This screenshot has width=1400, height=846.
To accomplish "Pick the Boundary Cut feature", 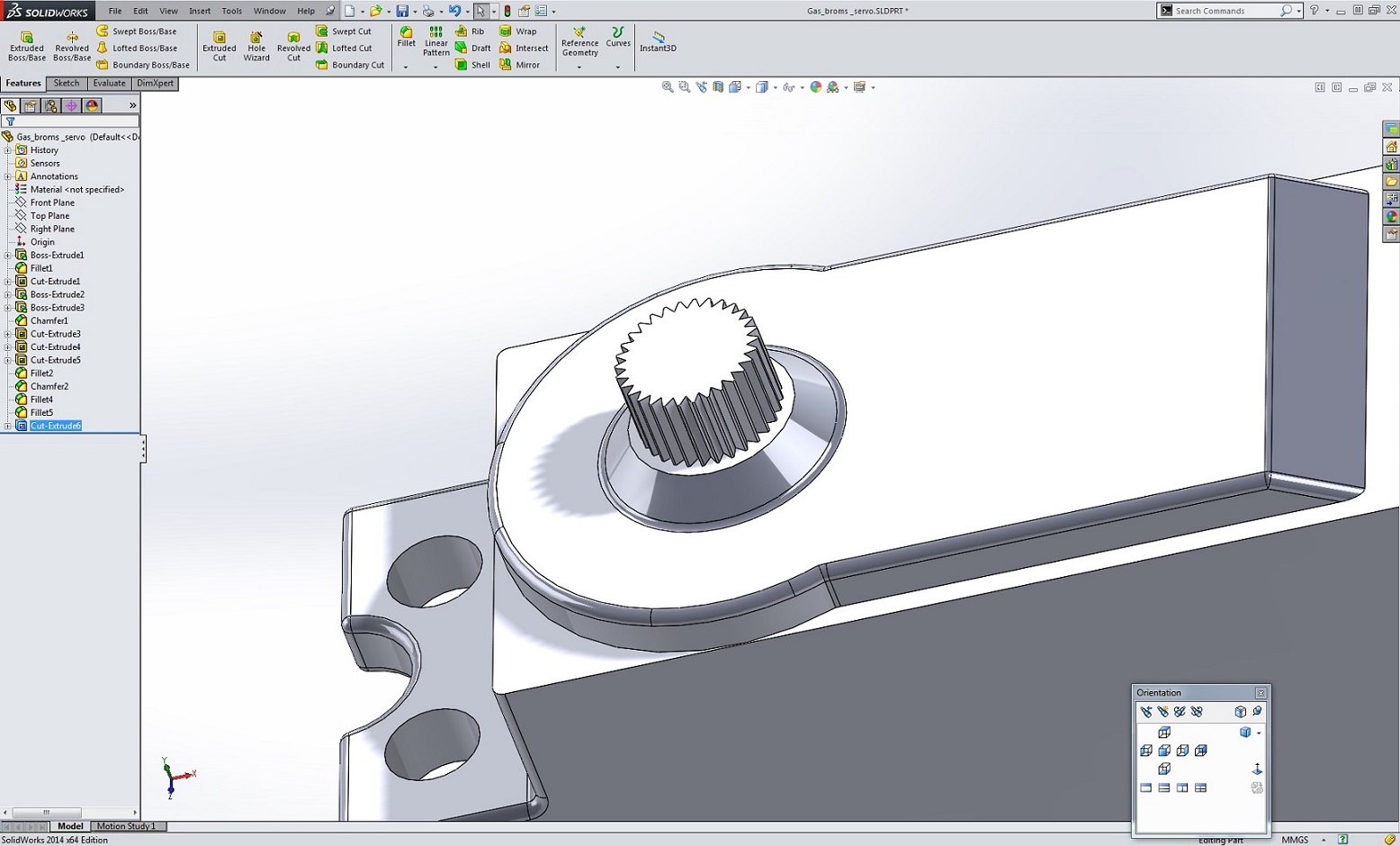I will click(x=350, y=65).
